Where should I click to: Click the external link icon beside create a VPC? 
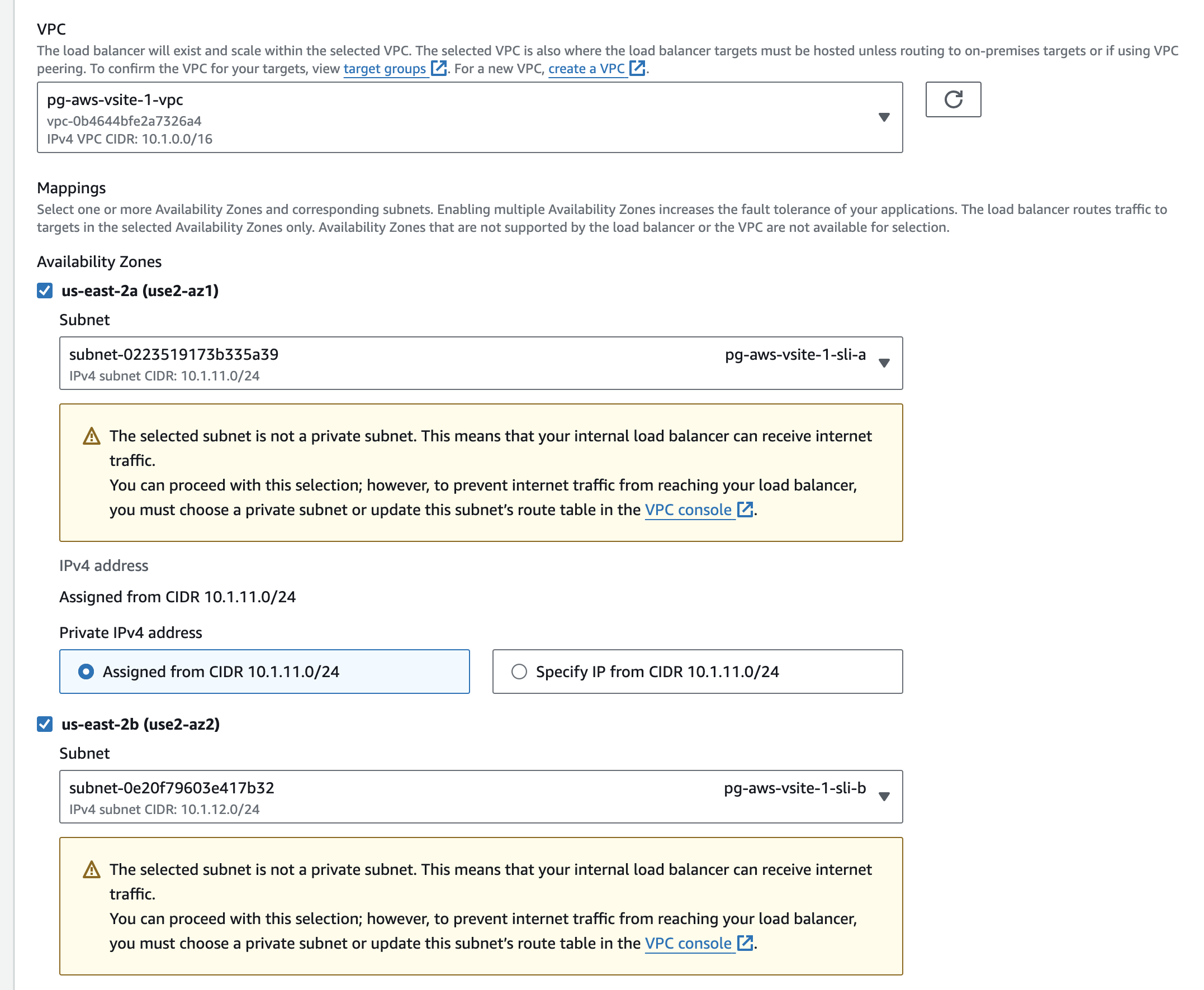(x=637, y=68)
